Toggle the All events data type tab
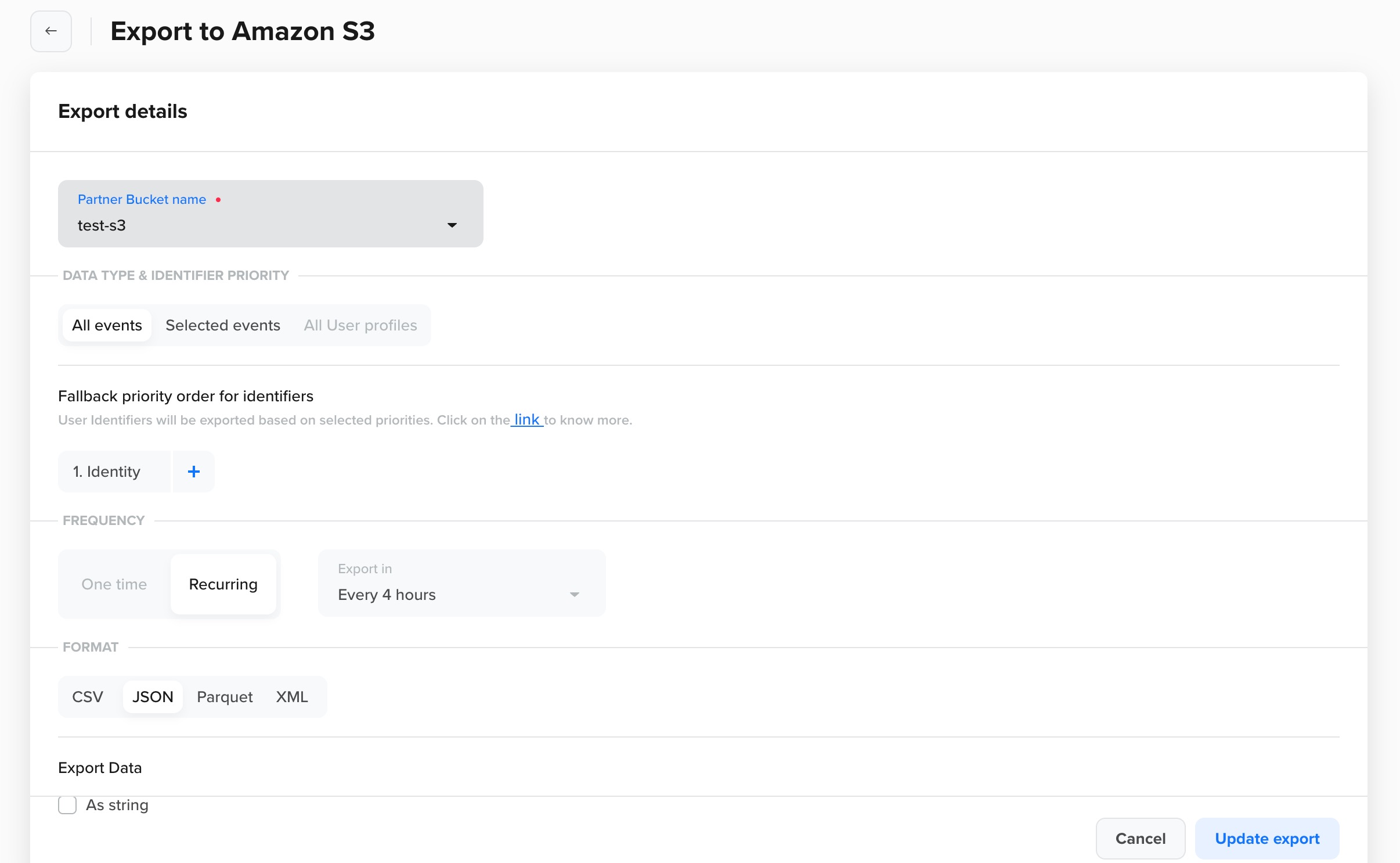 (107, 324)
